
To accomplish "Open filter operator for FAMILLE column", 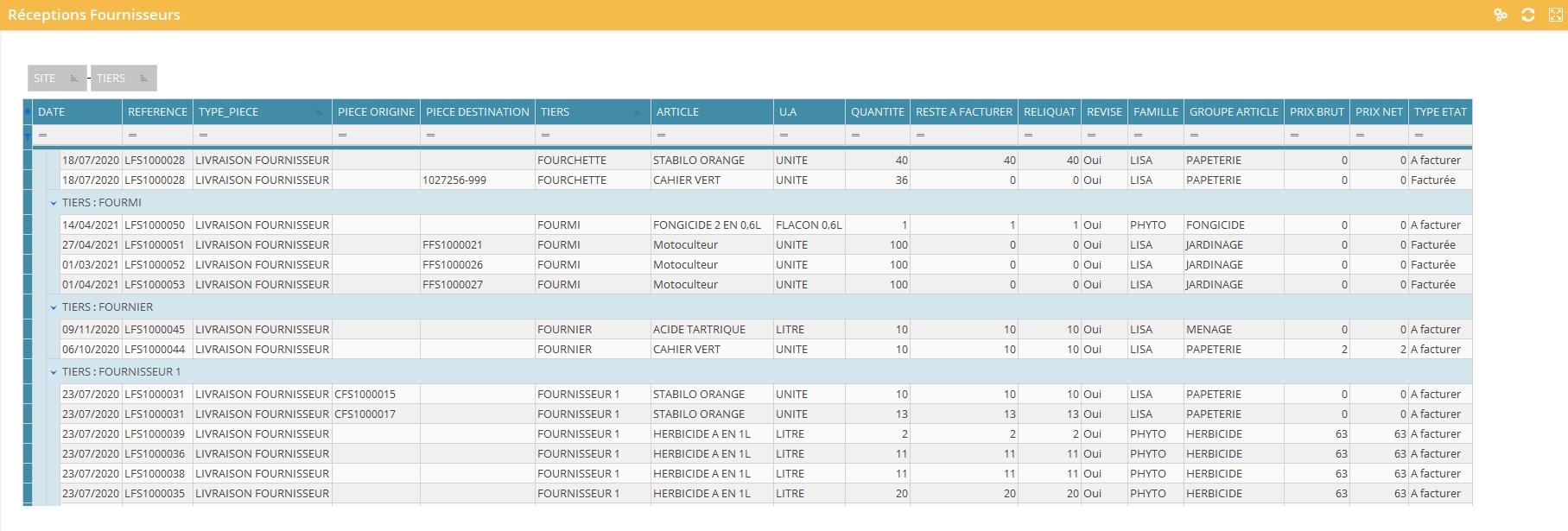I will tap(1139, 136).
